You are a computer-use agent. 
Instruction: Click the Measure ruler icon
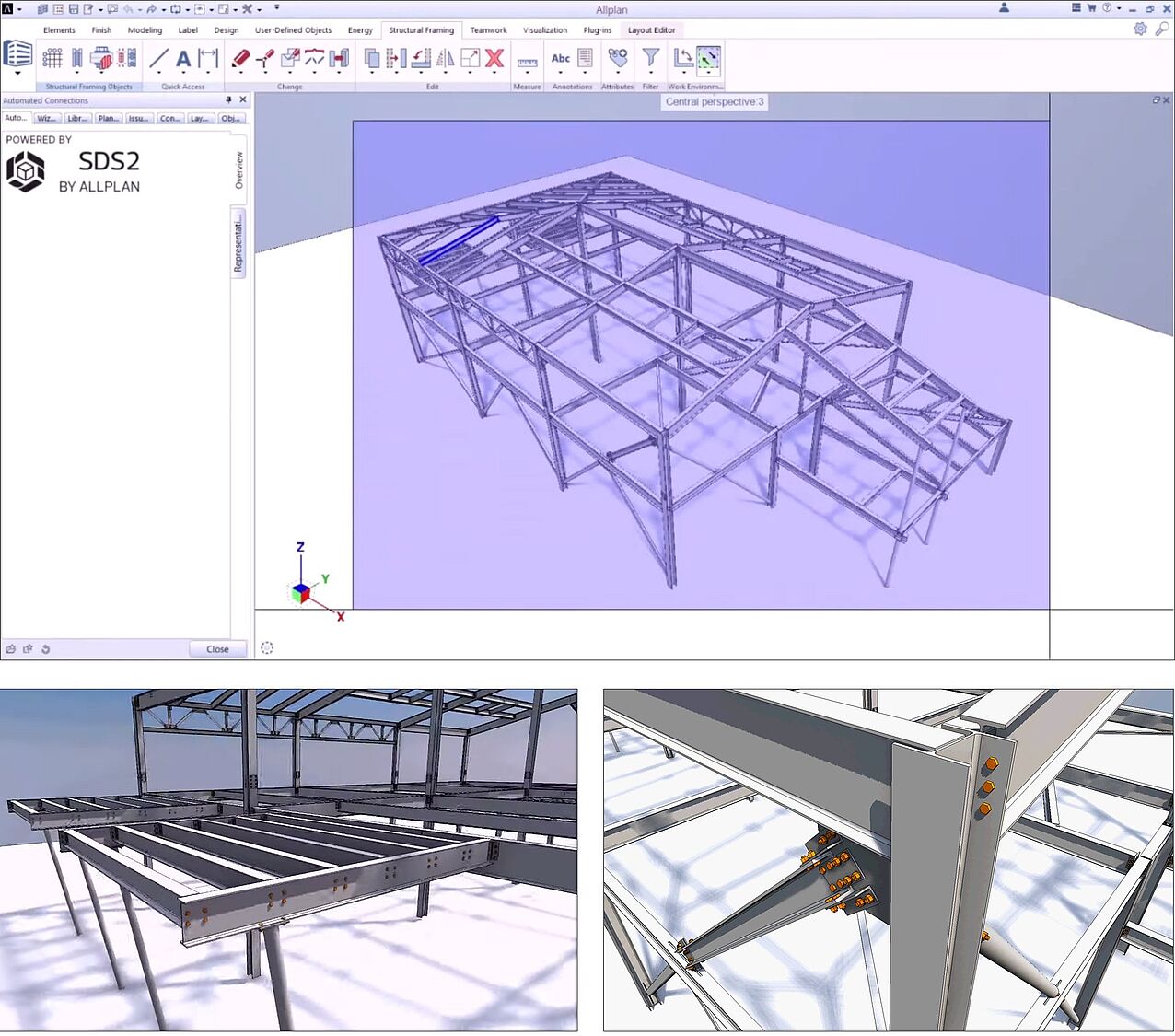click(x=527, y=63)
